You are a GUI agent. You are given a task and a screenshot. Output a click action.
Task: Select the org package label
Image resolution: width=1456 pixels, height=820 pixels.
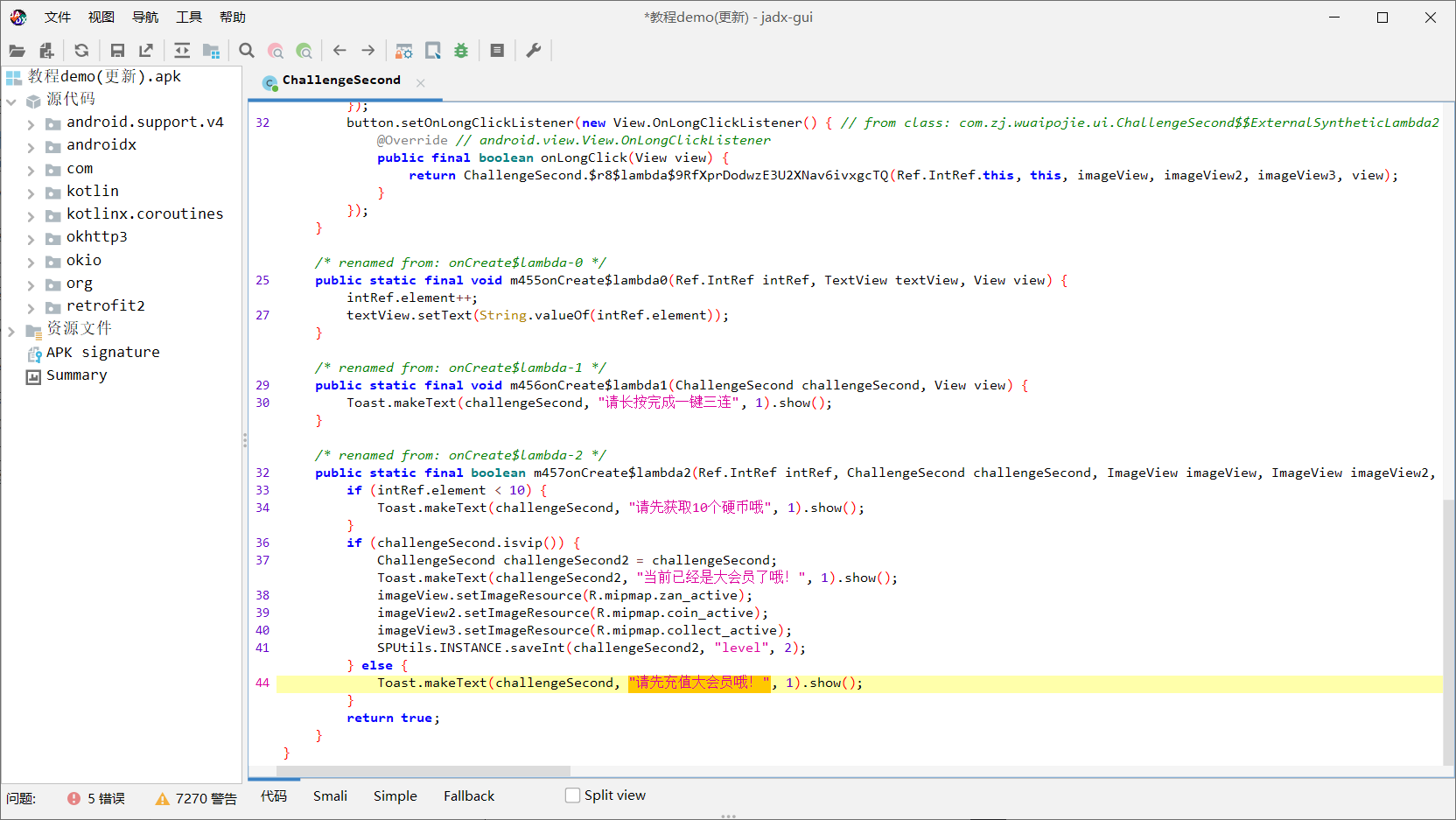[x=80, y=283]
